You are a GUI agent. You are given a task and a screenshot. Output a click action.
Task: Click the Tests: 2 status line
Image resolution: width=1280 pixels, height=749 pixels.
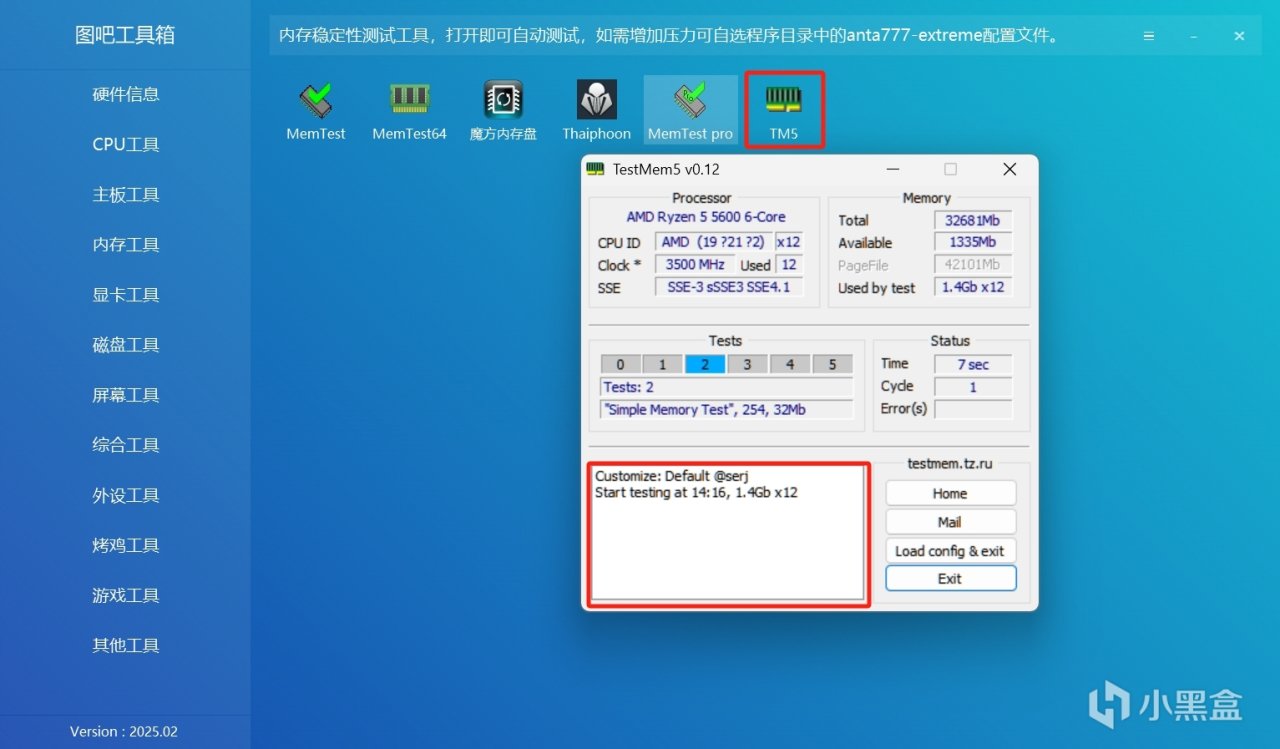[x=727, y=387]
